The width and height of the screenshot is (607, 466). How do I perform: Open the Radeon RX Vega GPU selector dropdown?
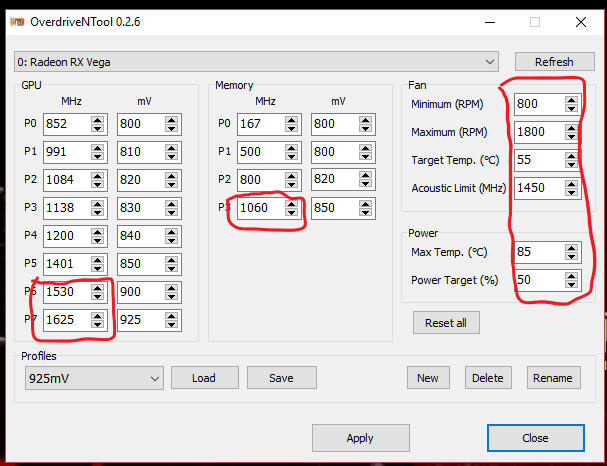(256, 62)
